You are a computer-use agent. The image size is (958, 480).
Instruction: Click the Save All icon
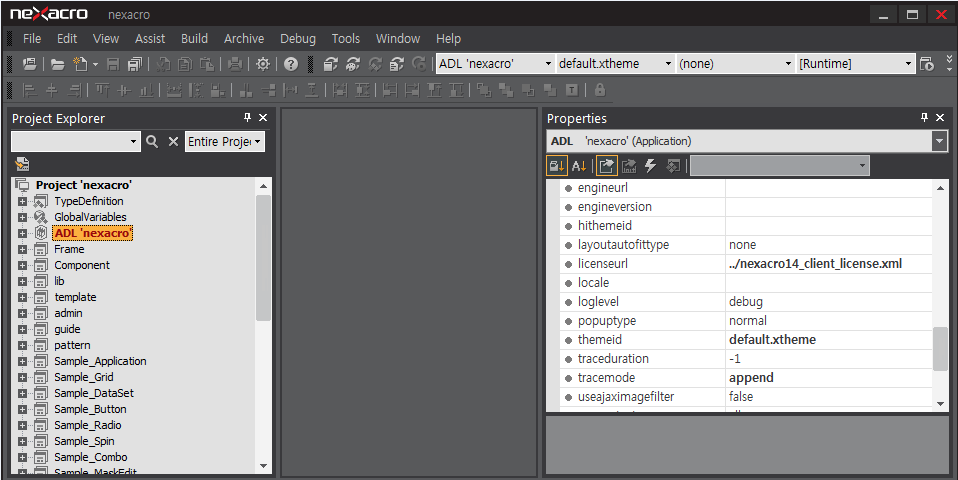[134, 64]
